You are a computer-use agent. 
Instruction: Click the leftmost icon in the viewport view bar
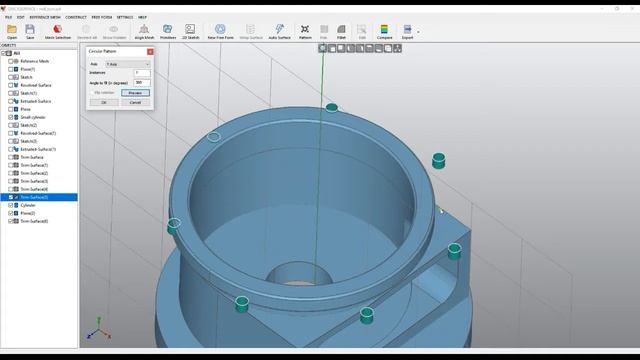pyautogui.click(x=322, y=49)
